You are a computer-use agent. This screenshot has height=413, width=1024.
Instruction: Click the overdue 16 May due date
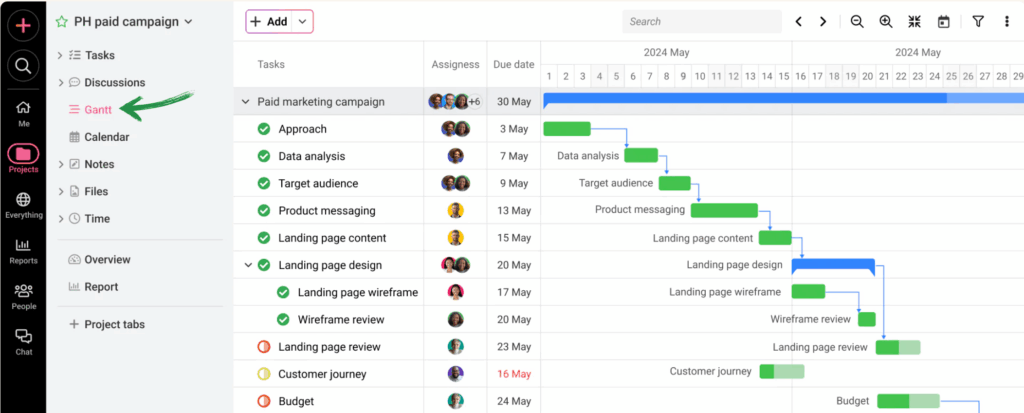coord(513,374)
